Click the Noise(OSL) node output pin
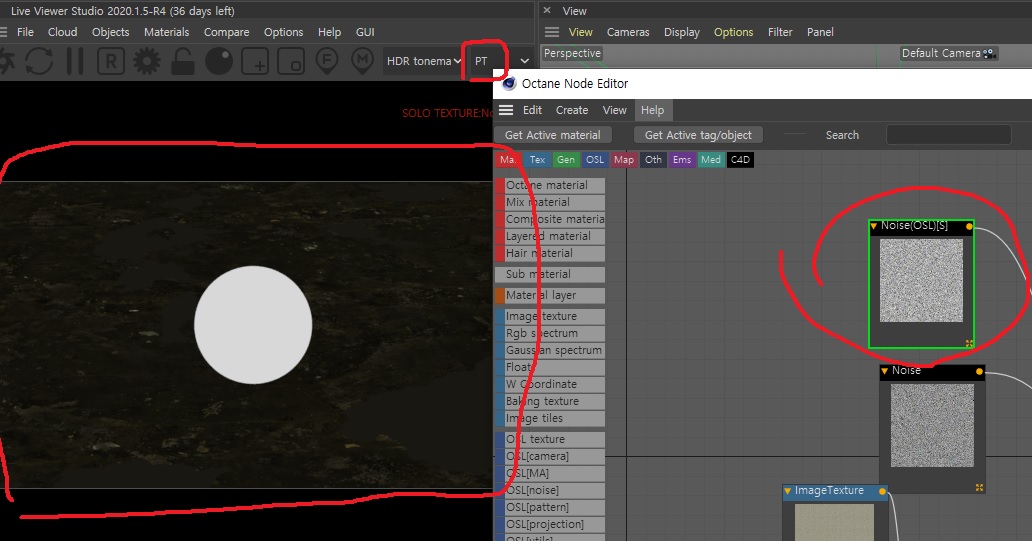 point(969,226)
